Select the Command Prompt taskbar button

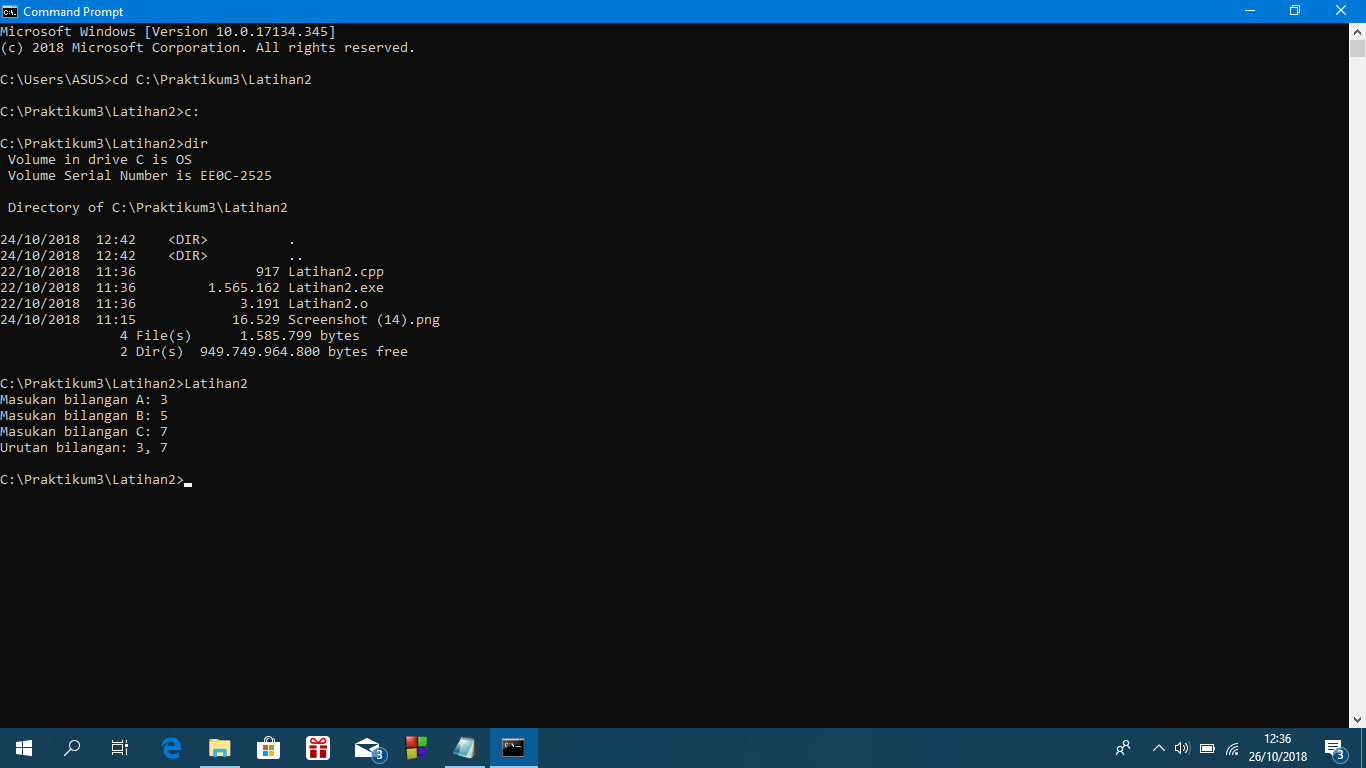513,748
